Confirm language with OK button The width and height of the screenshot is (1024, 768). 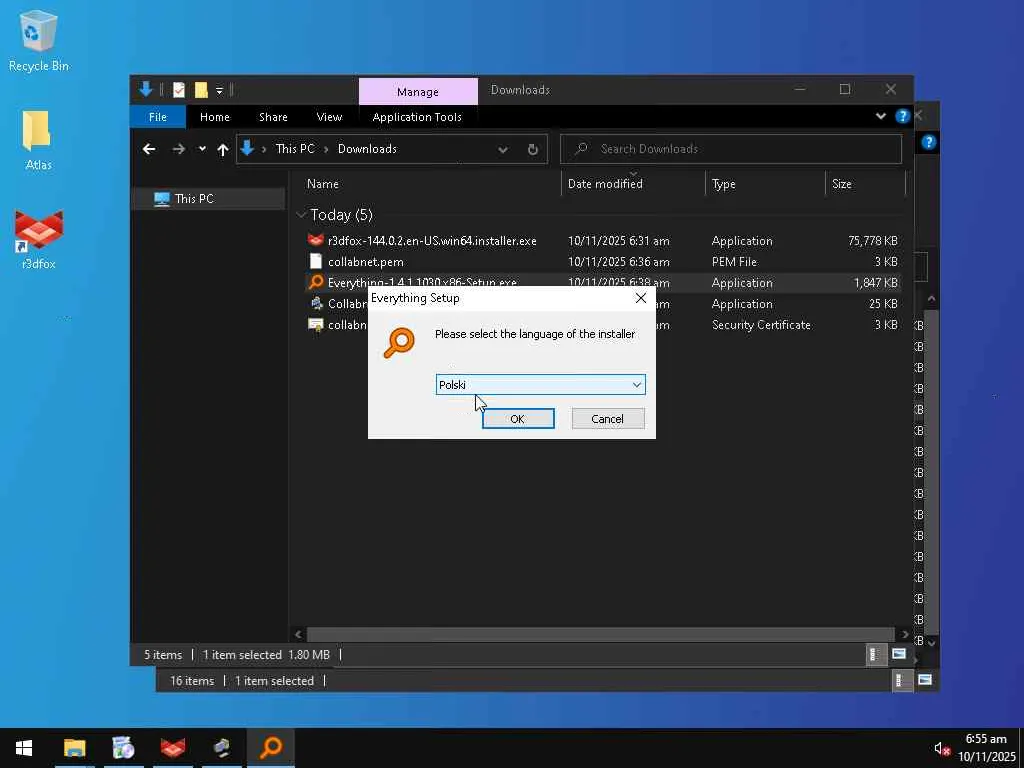[x=518, y=419]
